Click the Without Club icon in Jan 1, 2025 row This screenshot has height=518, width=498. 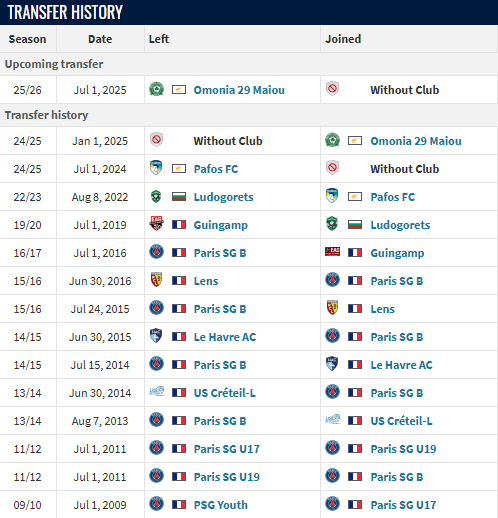(x=156, y=140)
